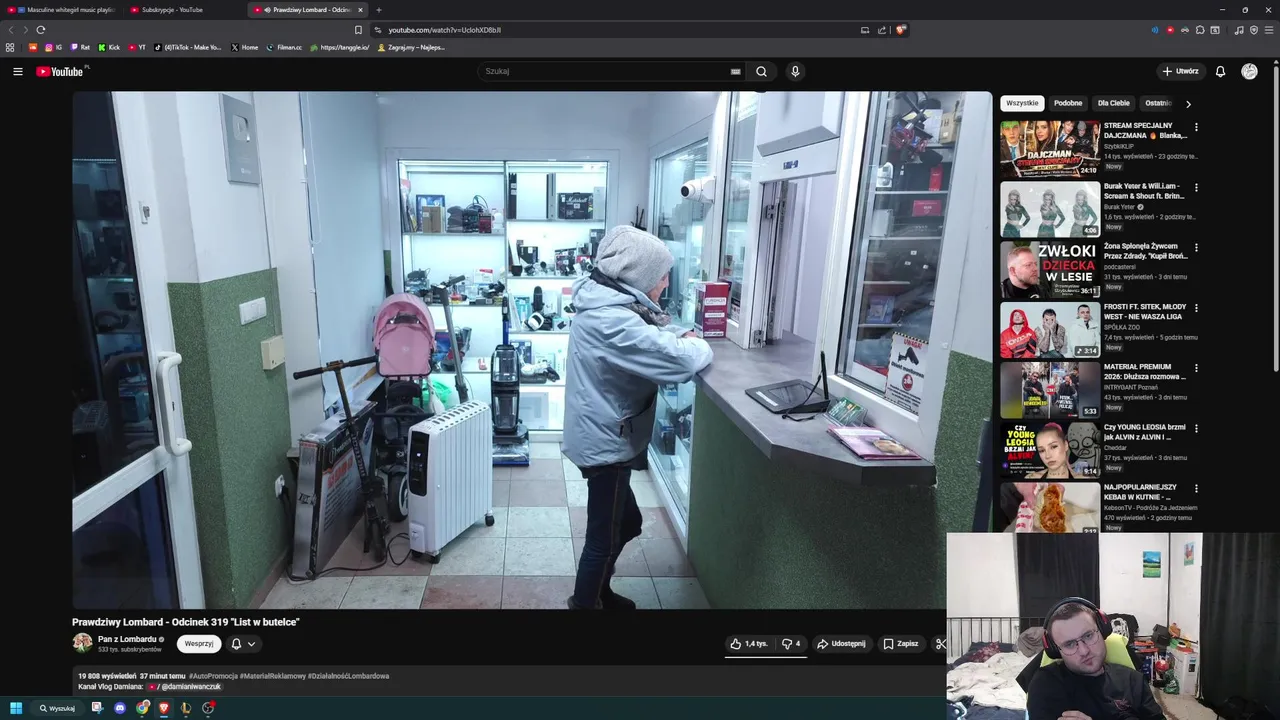Open Chrome from the taskbar
This screenshot has width=1280, height=720.
[x=143, y=708]
